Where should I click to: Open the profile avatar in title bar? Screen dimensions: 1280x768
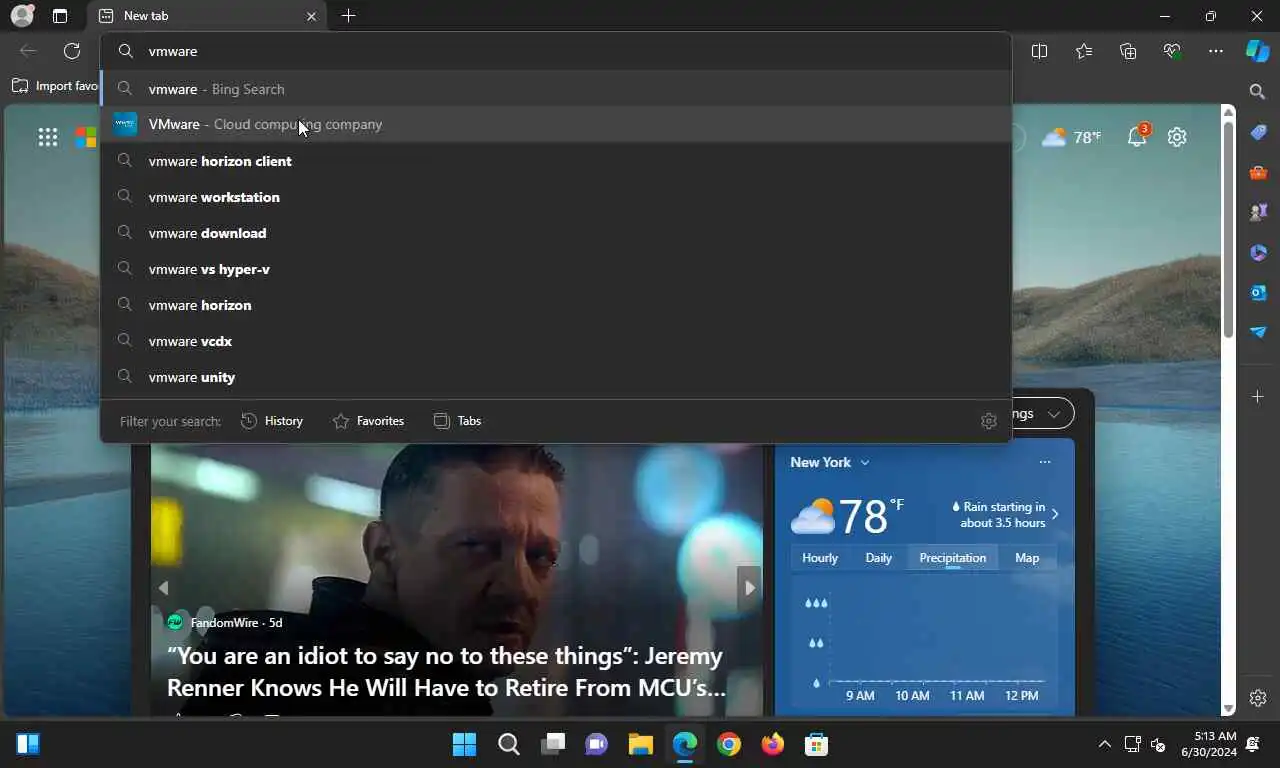(x=22, y=16)
